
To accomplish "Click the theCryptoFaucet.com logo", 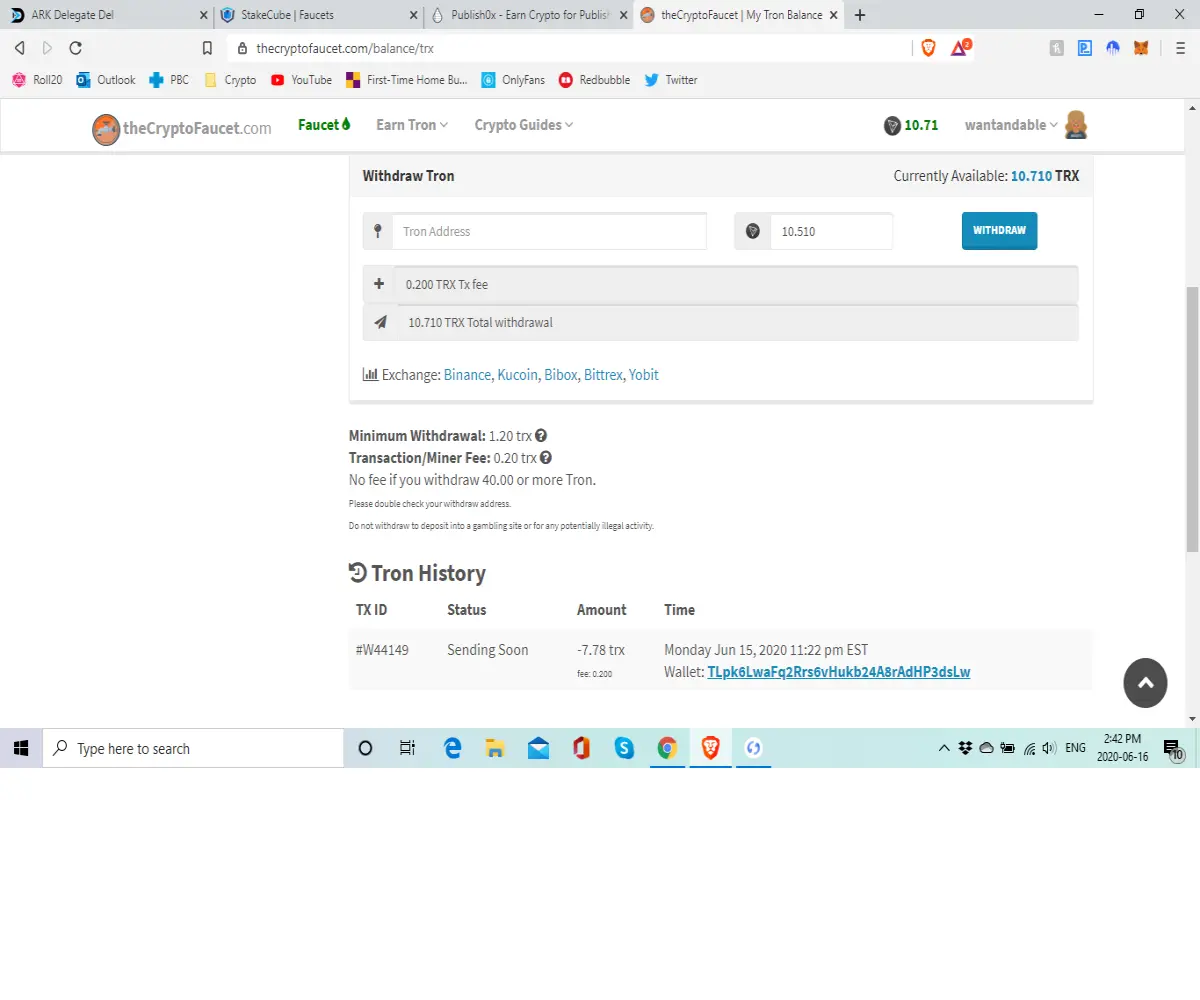I will [182, 128].
